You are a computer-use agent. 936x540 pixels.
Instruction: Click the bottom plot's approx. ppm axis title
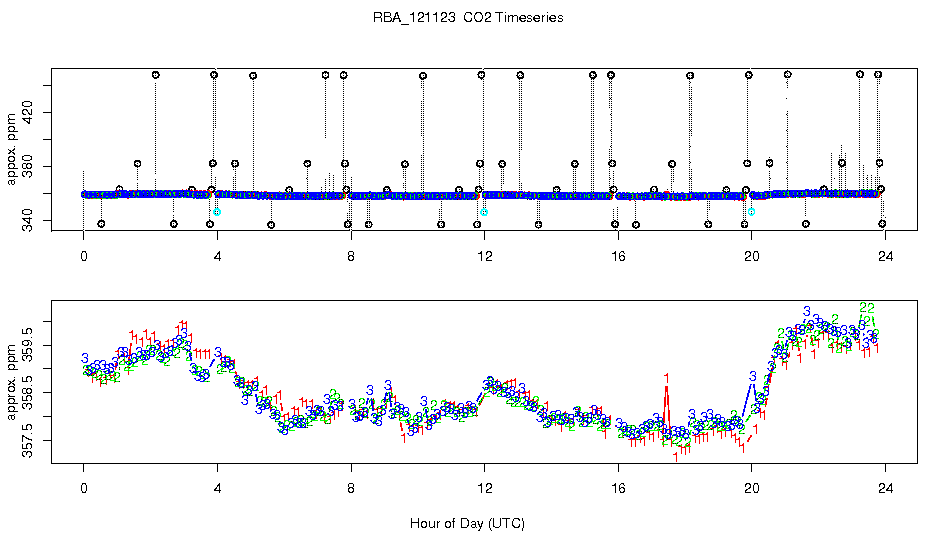pos(11,382)
